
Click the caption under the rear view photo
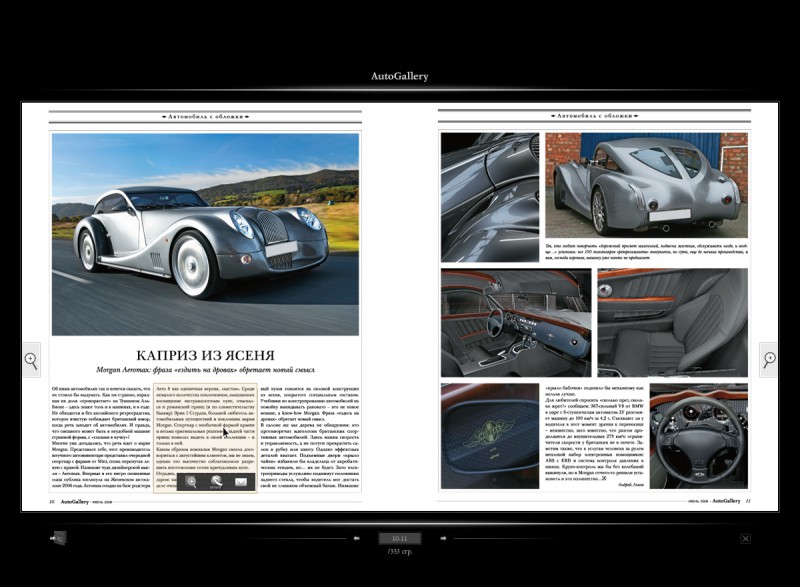646,251
